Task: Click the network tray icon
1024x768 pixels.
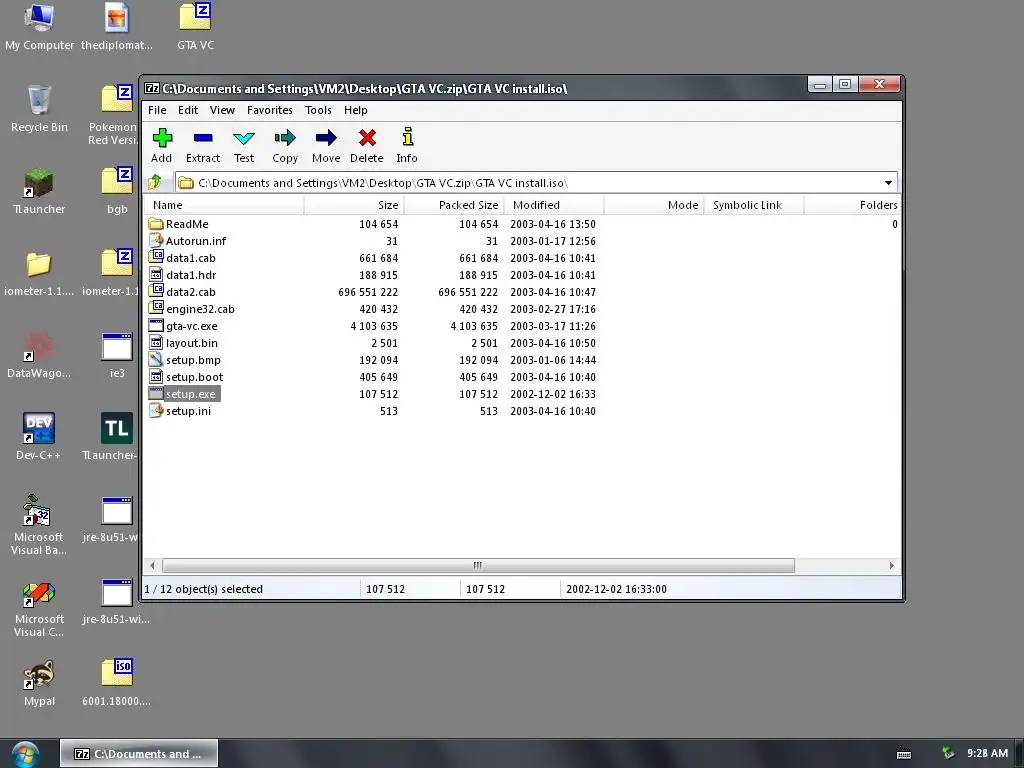Action: [948, 754]
